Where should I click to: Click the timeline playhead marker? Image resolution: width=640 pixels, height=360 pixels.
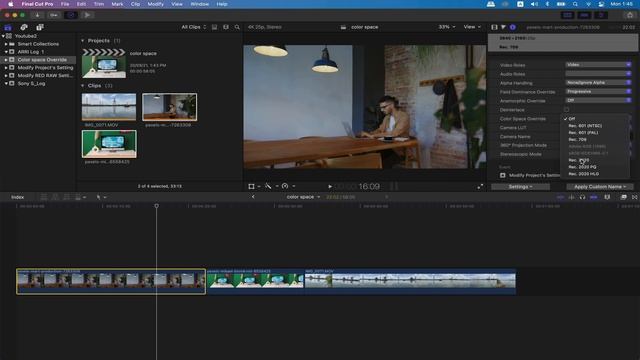click(x=156, y=206)
